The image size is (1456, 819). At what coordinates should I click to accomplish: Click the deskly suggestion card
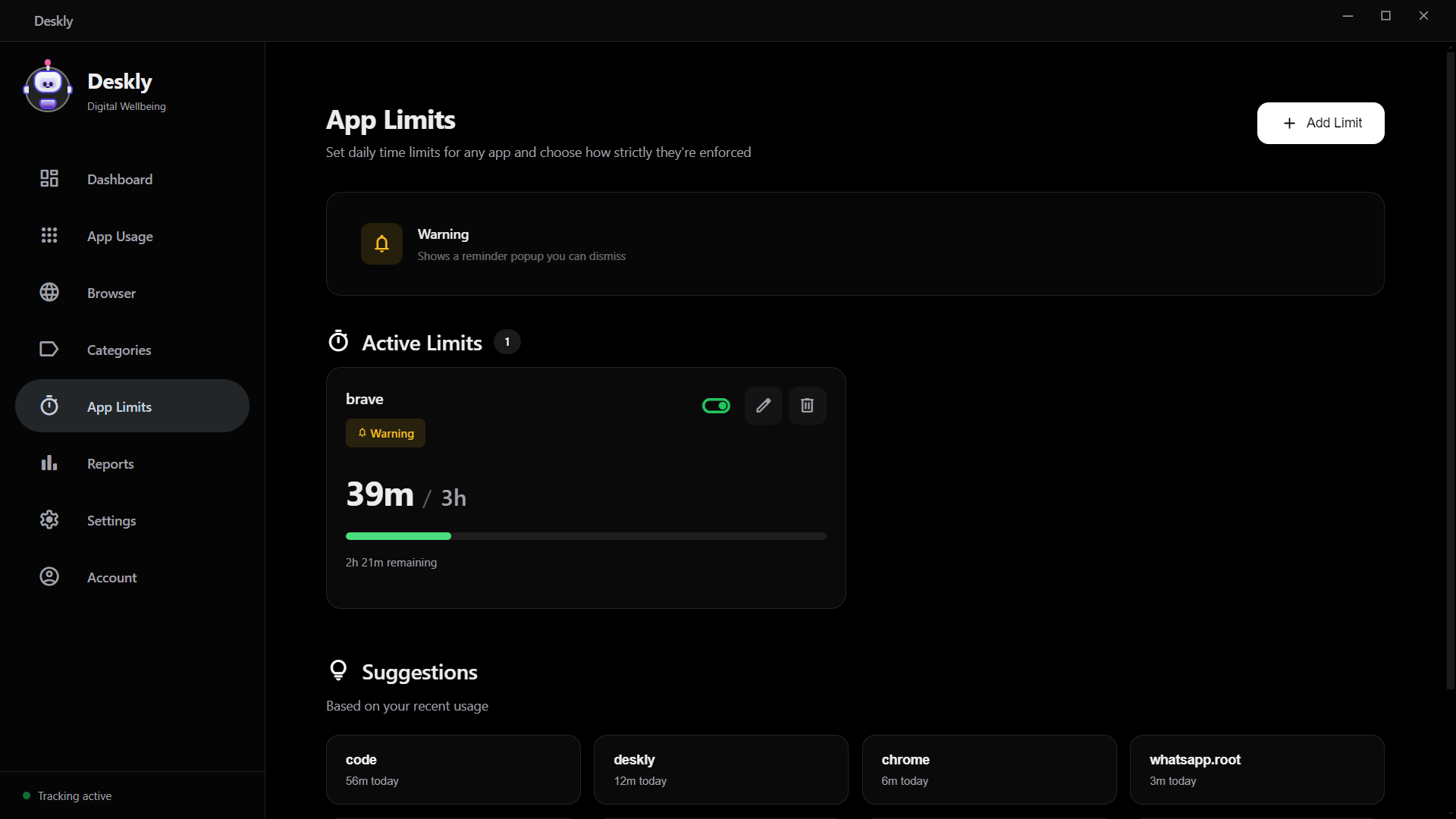click(x=720, y=769)
